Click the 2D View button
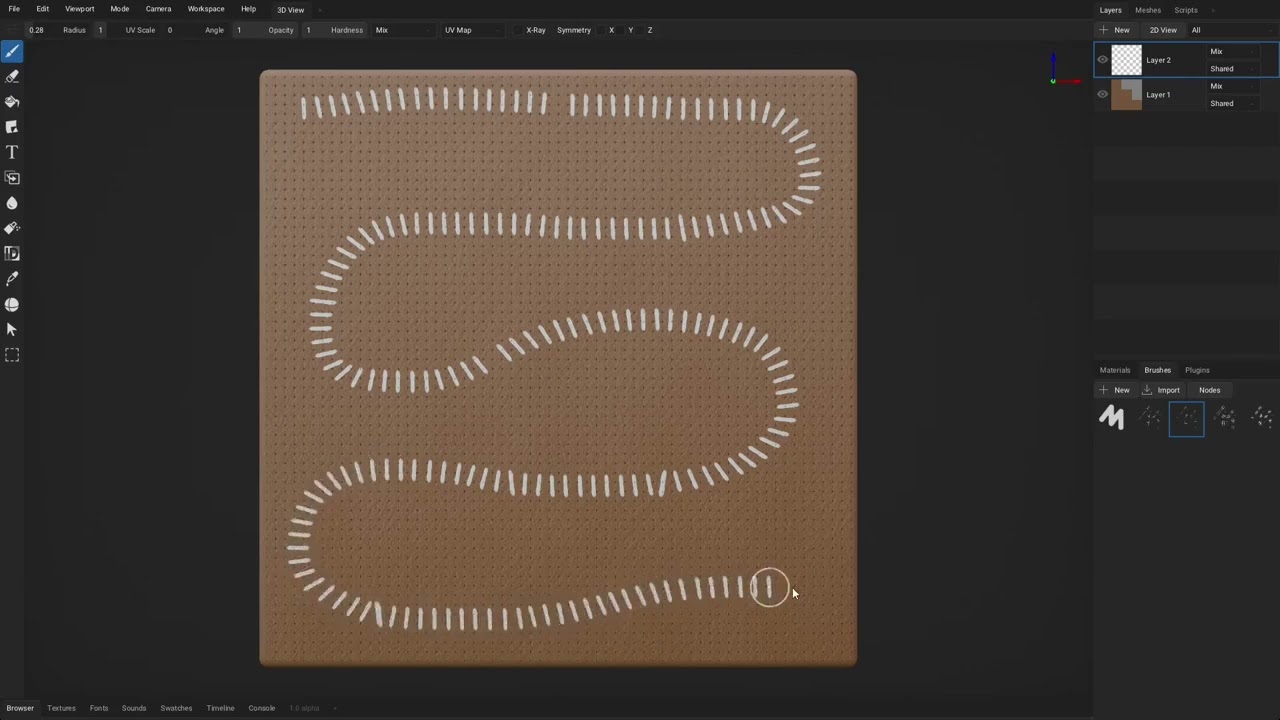The image size is (1280, 720). pyautogui.click(x=1163, y=30)
